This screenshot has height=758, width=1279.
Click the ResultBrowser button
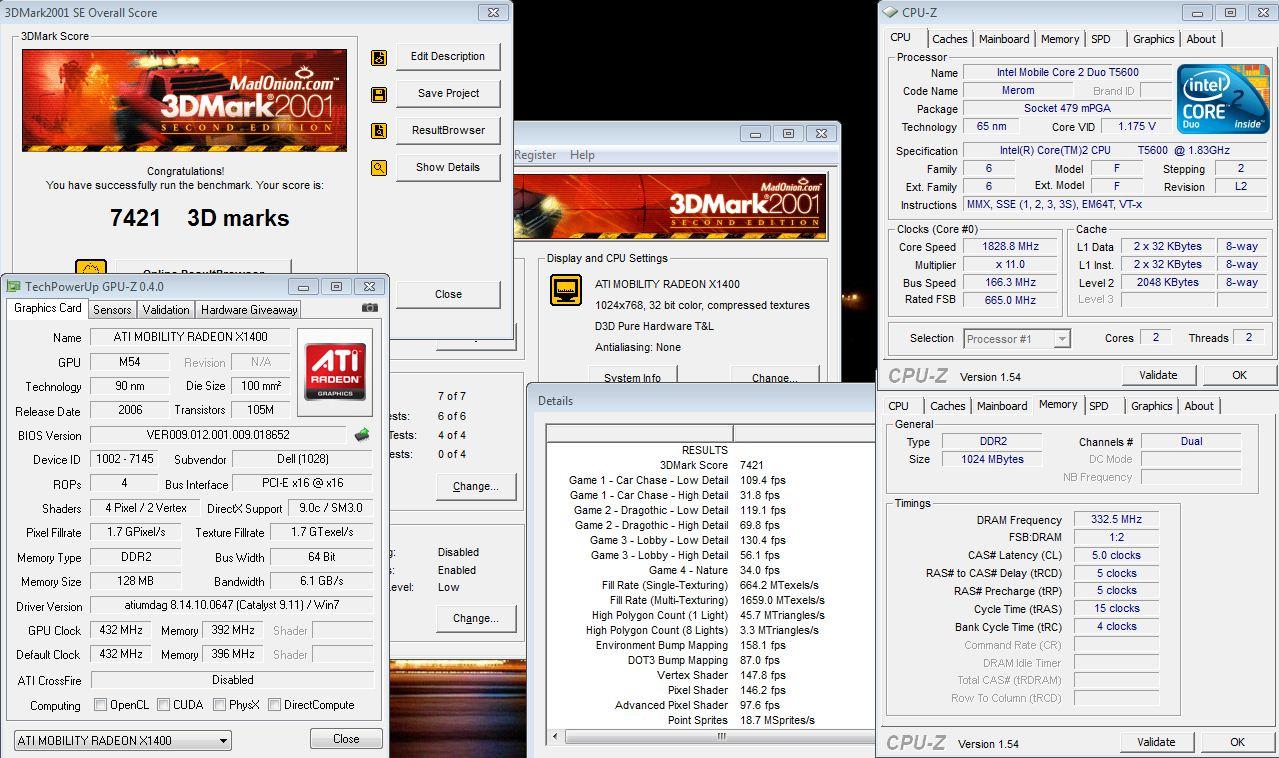(448, 131)
